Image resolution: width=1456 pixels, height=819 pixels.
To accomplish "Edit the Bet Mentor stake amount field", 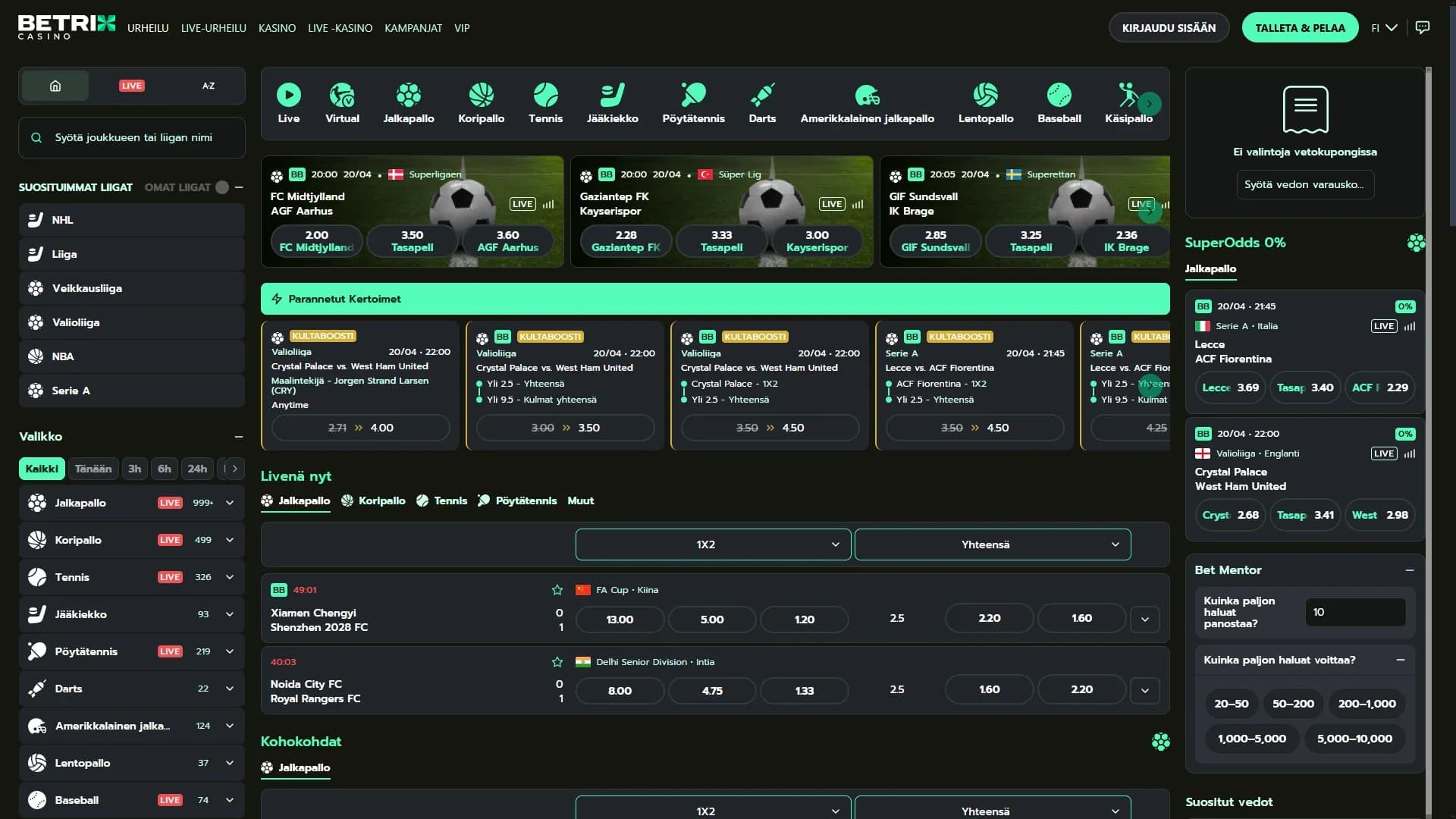I will pyautogui.click(x=1355, y=612).
